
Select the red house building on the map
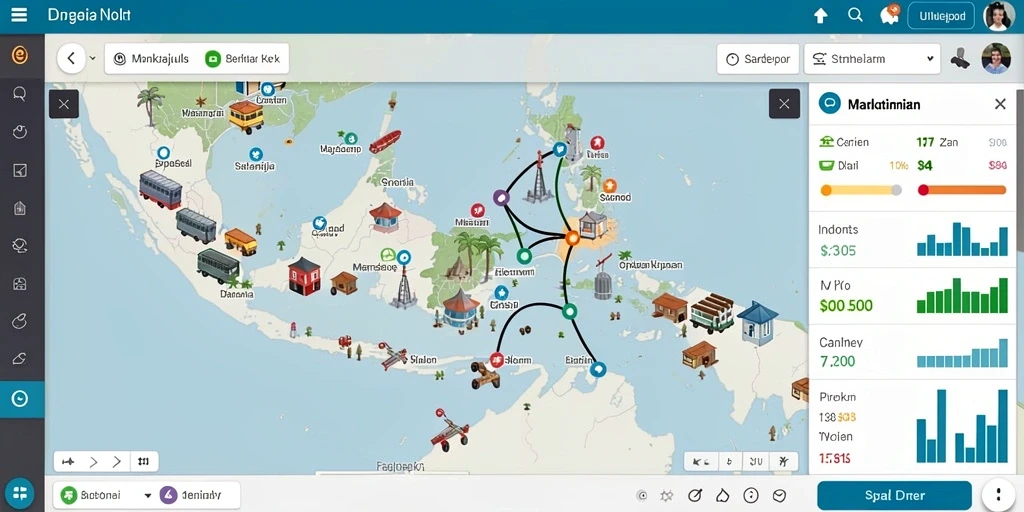coord(304,276)
